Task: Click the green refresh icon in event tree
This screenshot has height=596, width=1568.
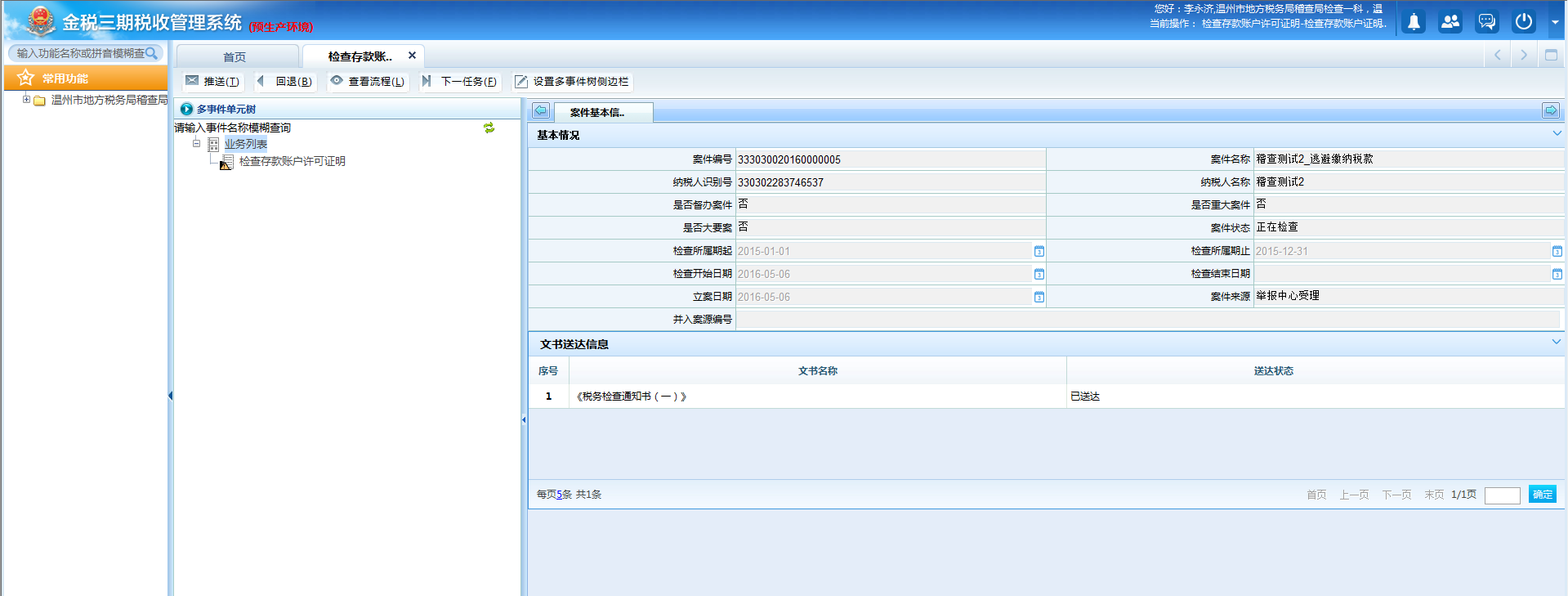Action: coord(489,128)
